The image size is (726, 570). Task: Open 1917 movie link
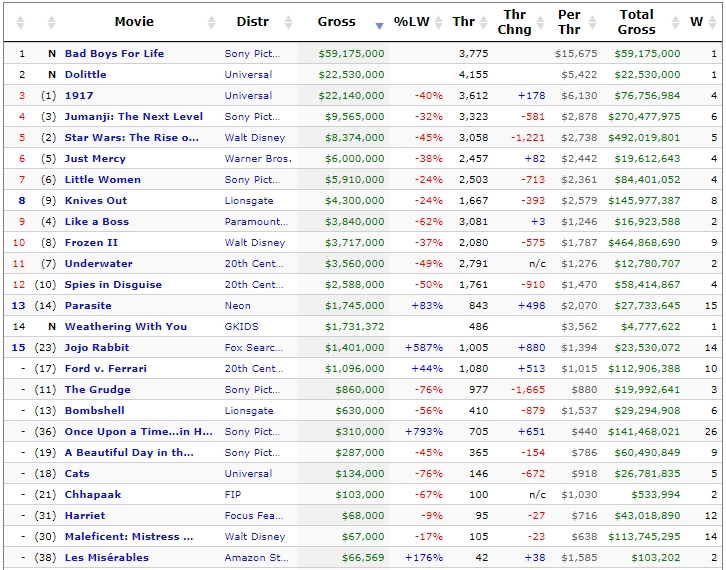pyautogui.click(x=79, y=96)
